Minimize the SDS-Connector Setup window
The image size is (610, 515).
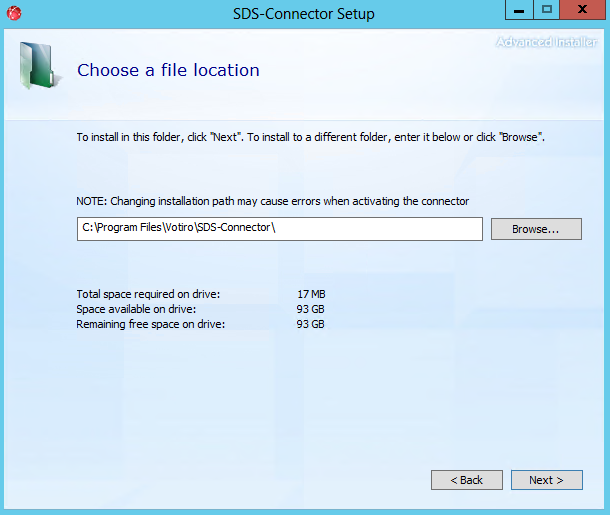pos(519,10)
